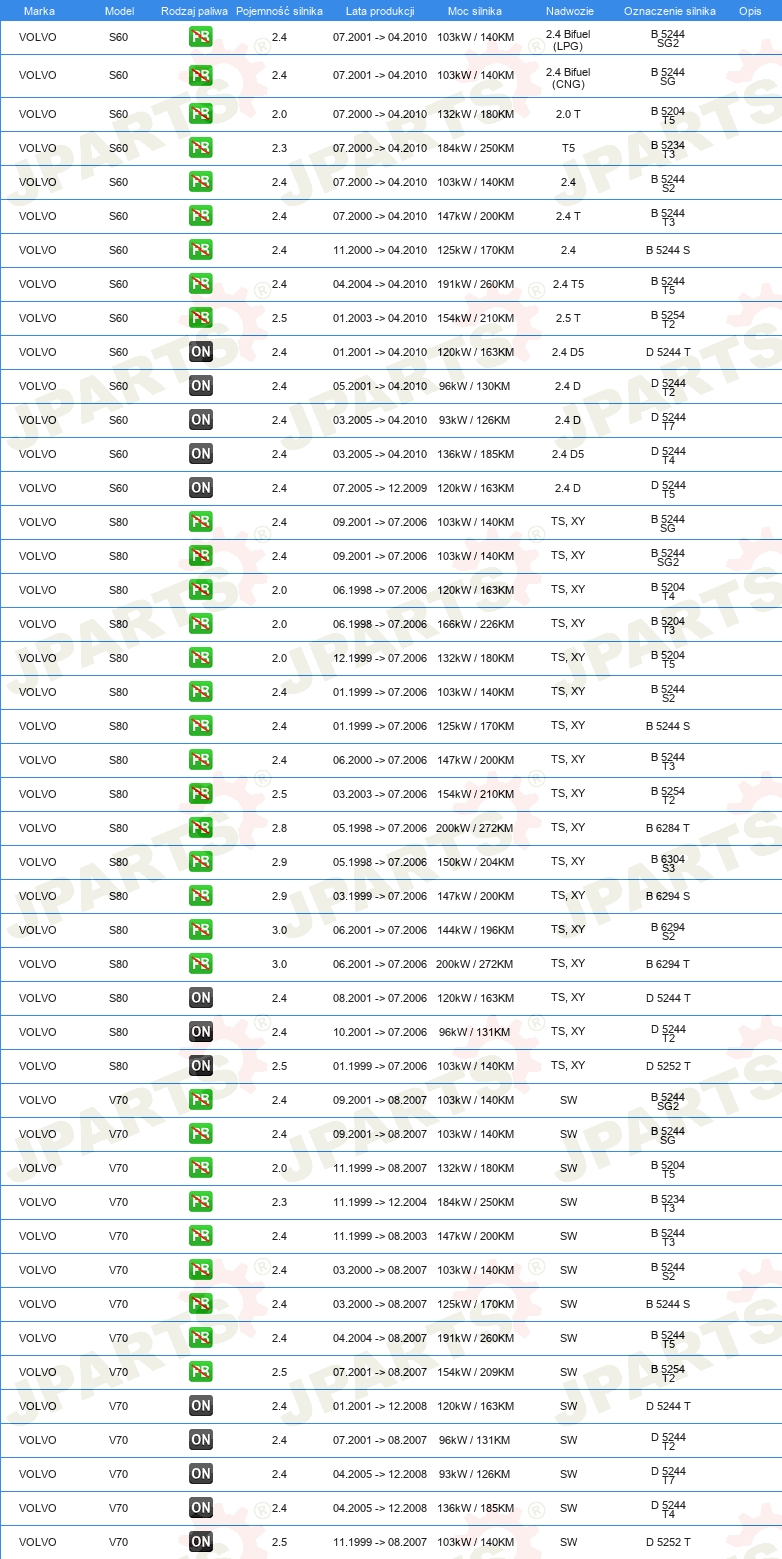Viewport: 782px width, 1559px height.
Task: Click the '2.0 T' body type cell
Action: [568, 114]
